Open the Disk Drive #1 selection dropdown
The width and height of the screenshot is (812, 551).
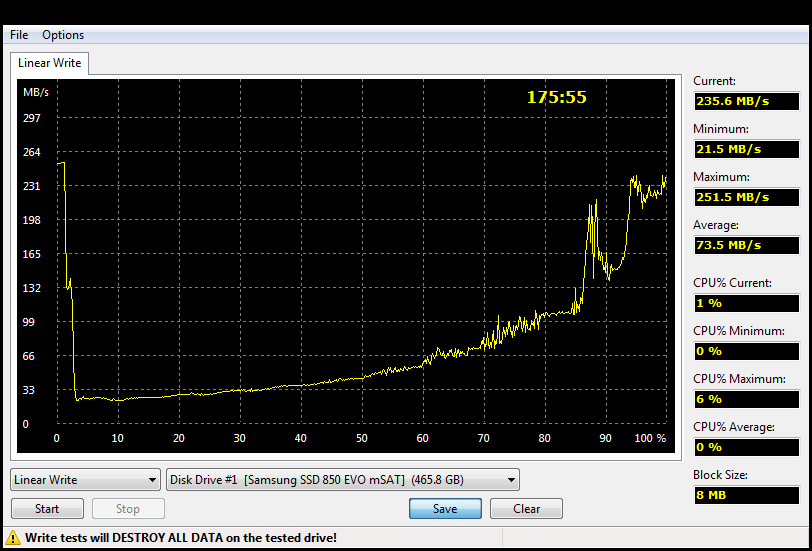tap(343, 480)
